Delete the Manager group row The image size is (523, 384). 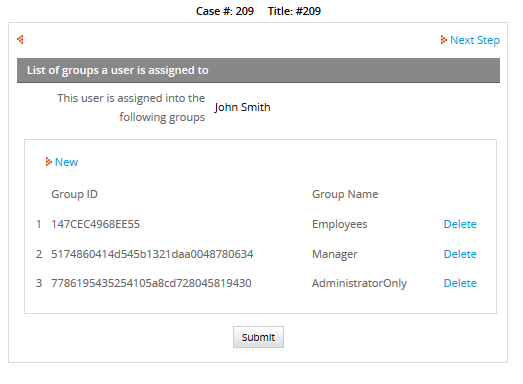[460, 254]
